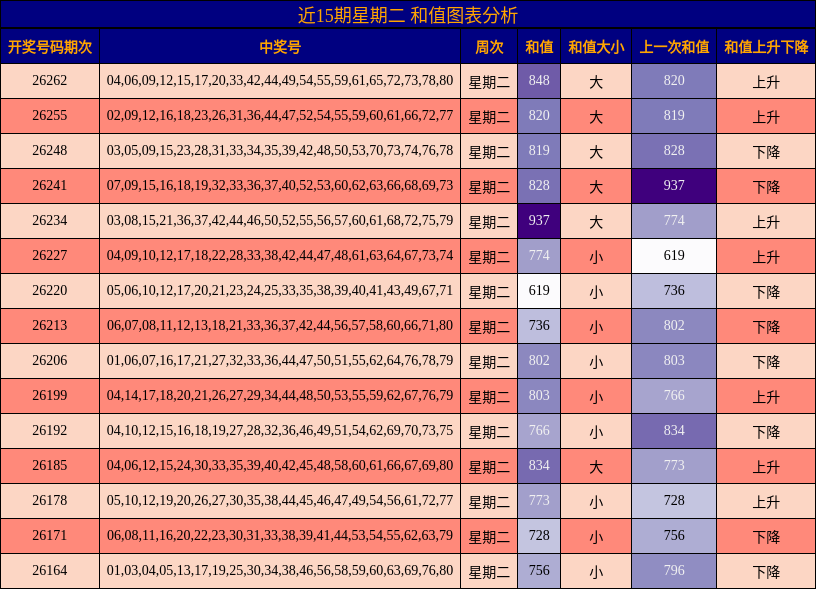Select issue number 26192
This screenshot has height=589, width=816.
50,430
